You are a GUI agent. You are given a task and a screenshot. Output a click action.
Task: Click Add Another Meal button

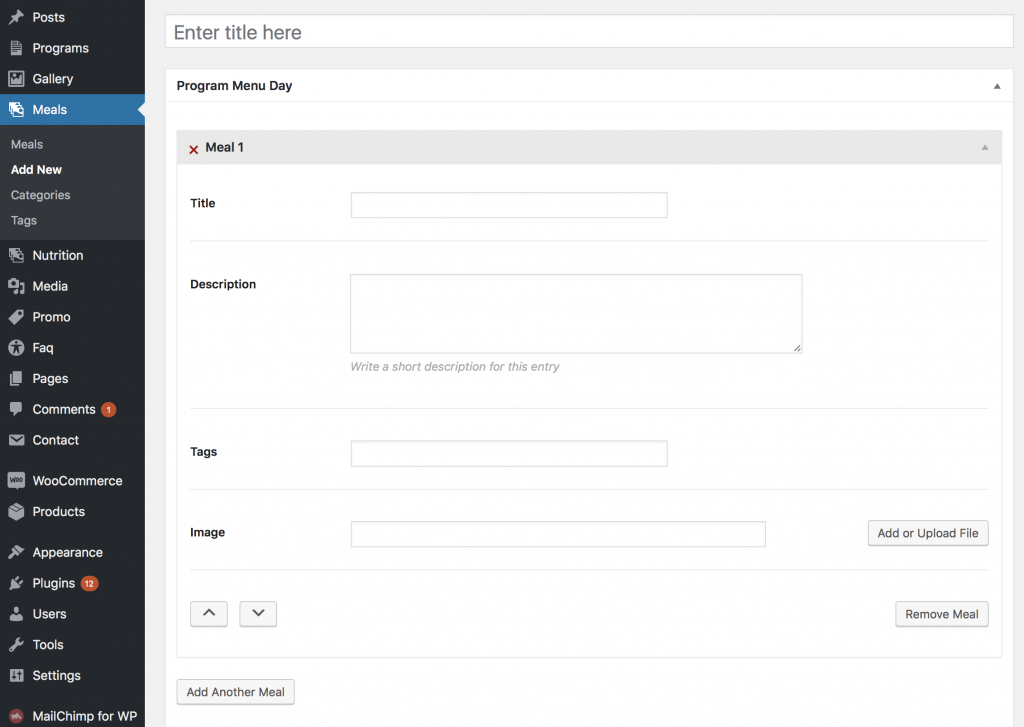236,692
